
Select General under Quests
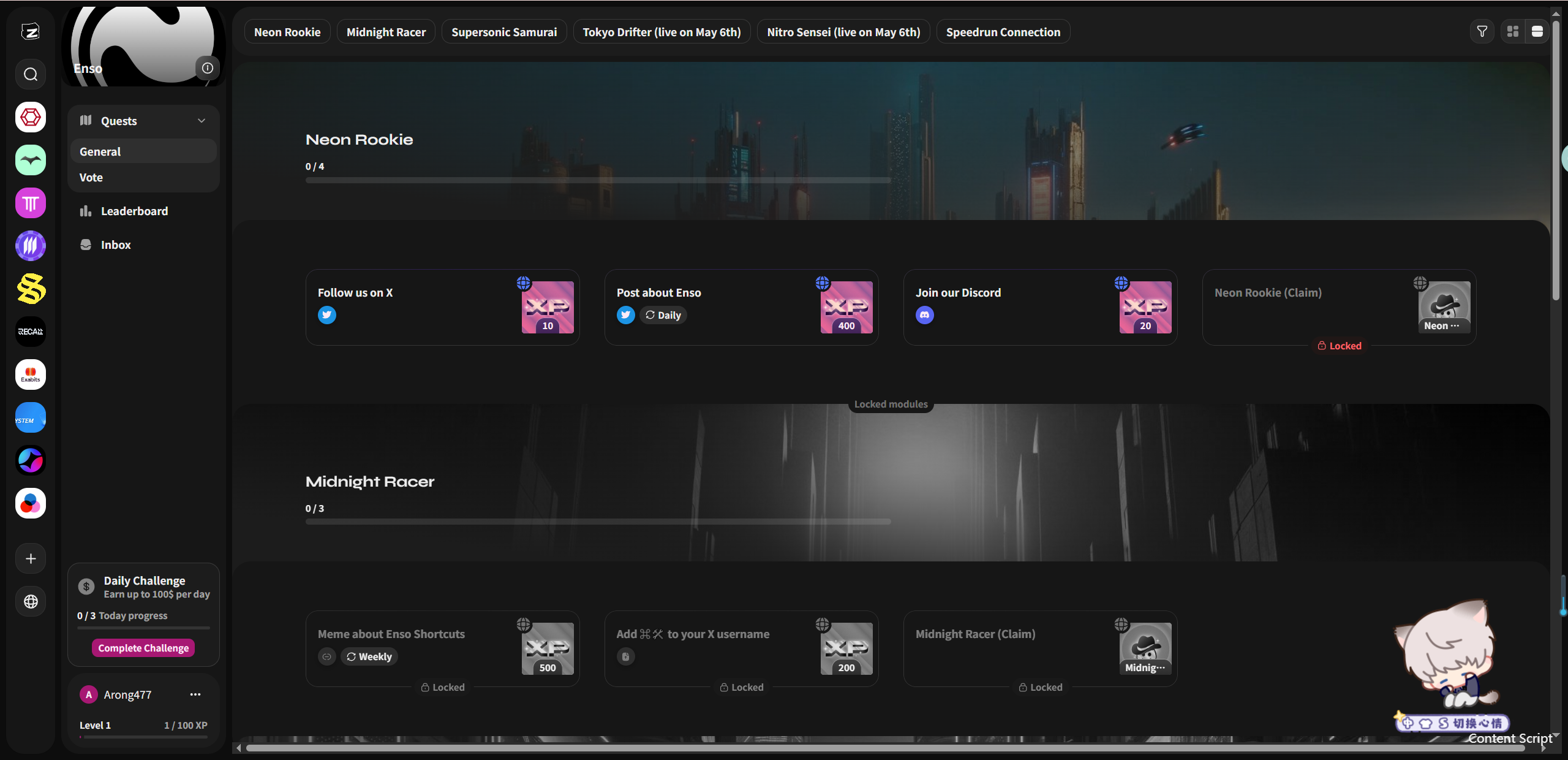tap(143, 151)
